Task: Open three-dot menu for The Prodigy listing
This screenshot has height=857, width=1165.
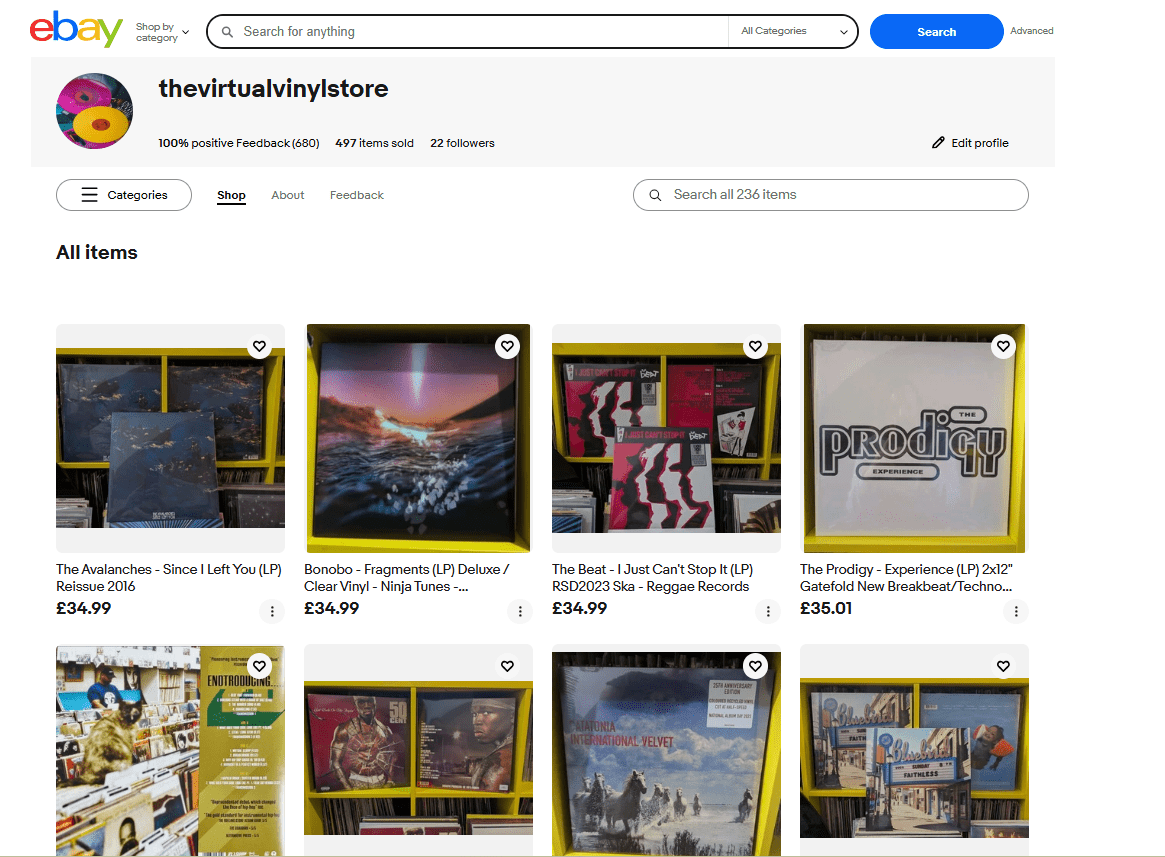Action: point(1015,611)
